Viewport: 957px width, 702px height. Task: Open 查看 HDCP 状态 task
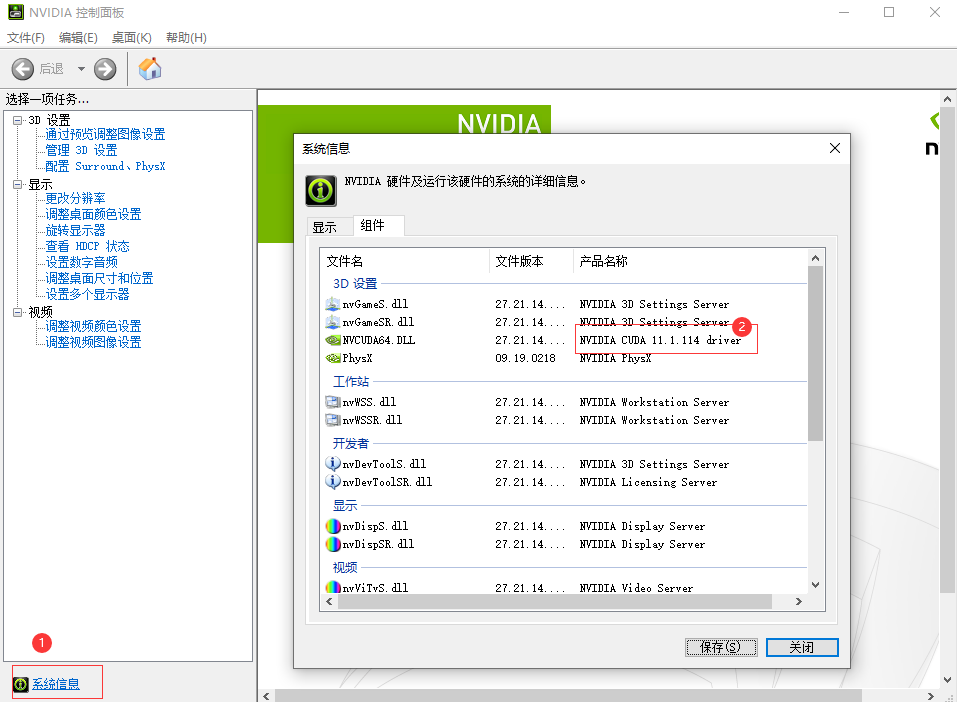[x=87, y=246]
